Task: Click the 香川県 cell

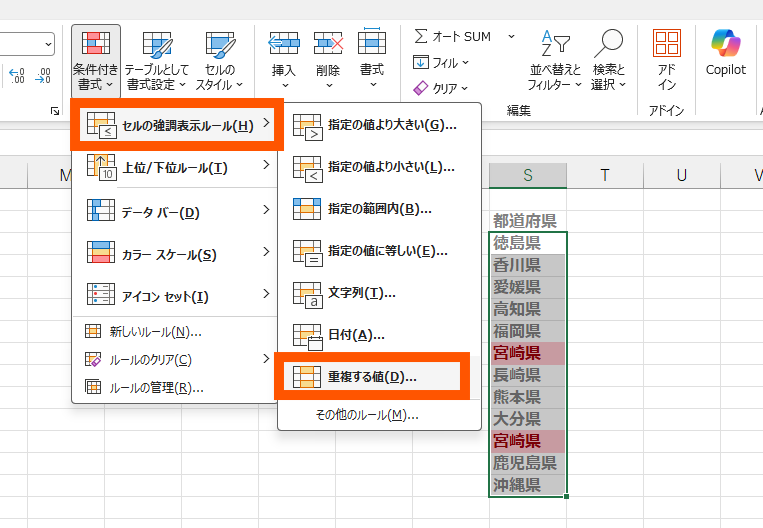Action: [528, 265]
